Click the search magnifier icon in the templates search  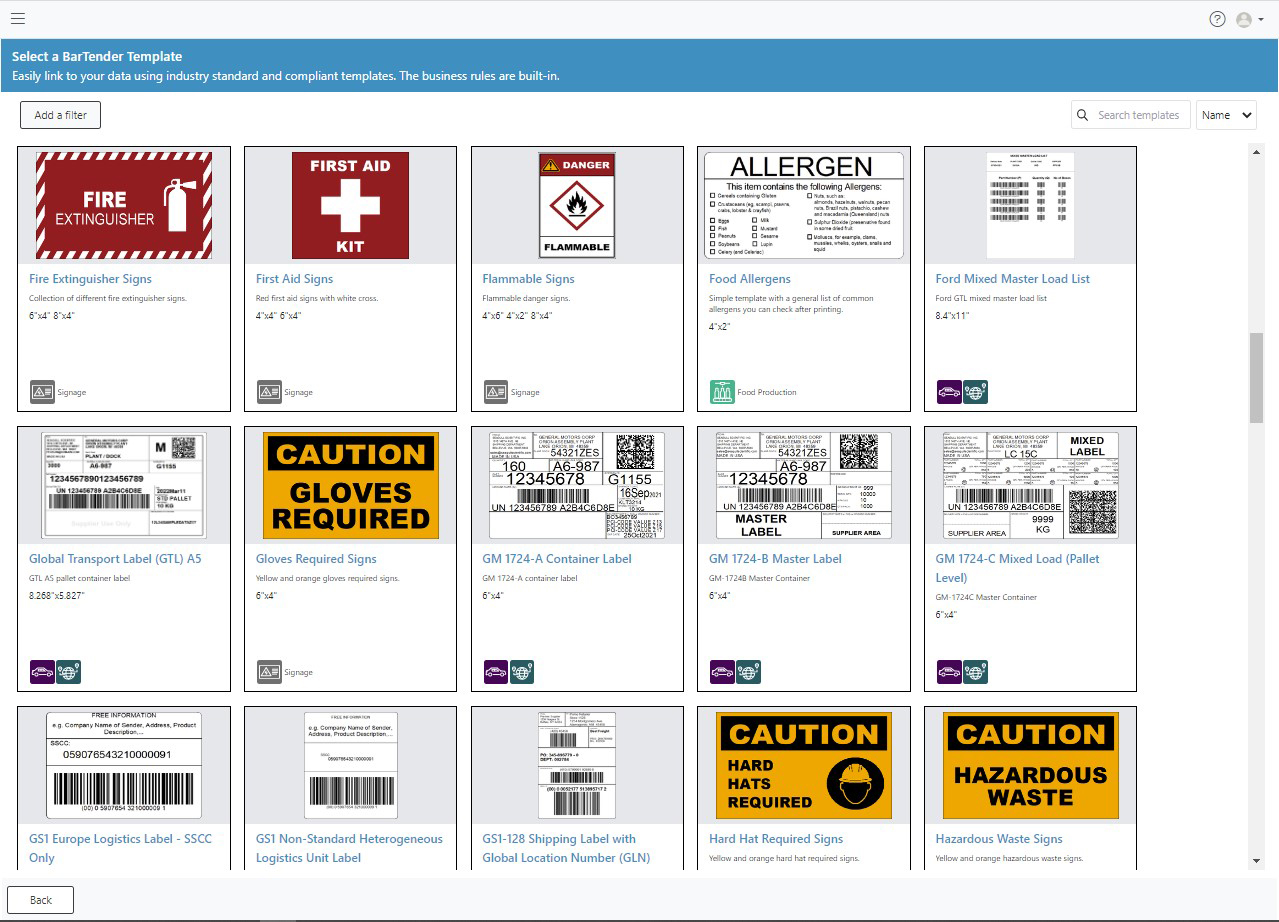click(1082, 115)
